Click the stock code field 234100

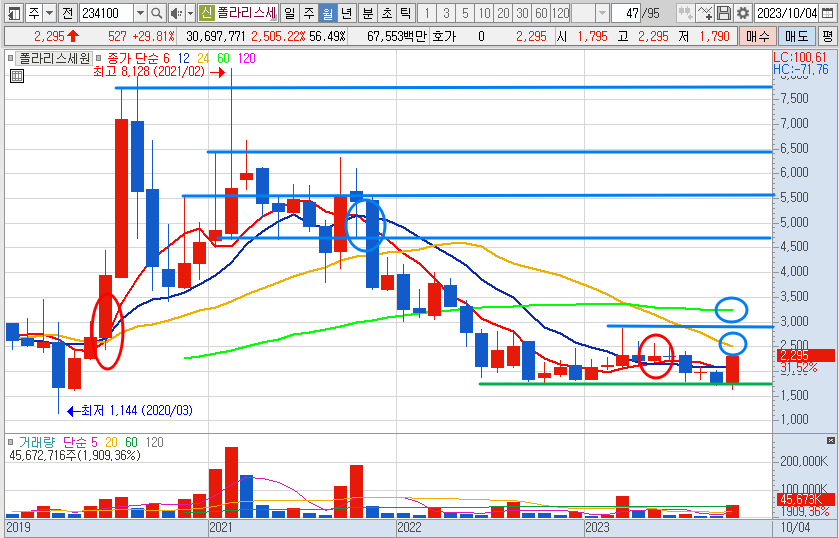tap(106, 13)
